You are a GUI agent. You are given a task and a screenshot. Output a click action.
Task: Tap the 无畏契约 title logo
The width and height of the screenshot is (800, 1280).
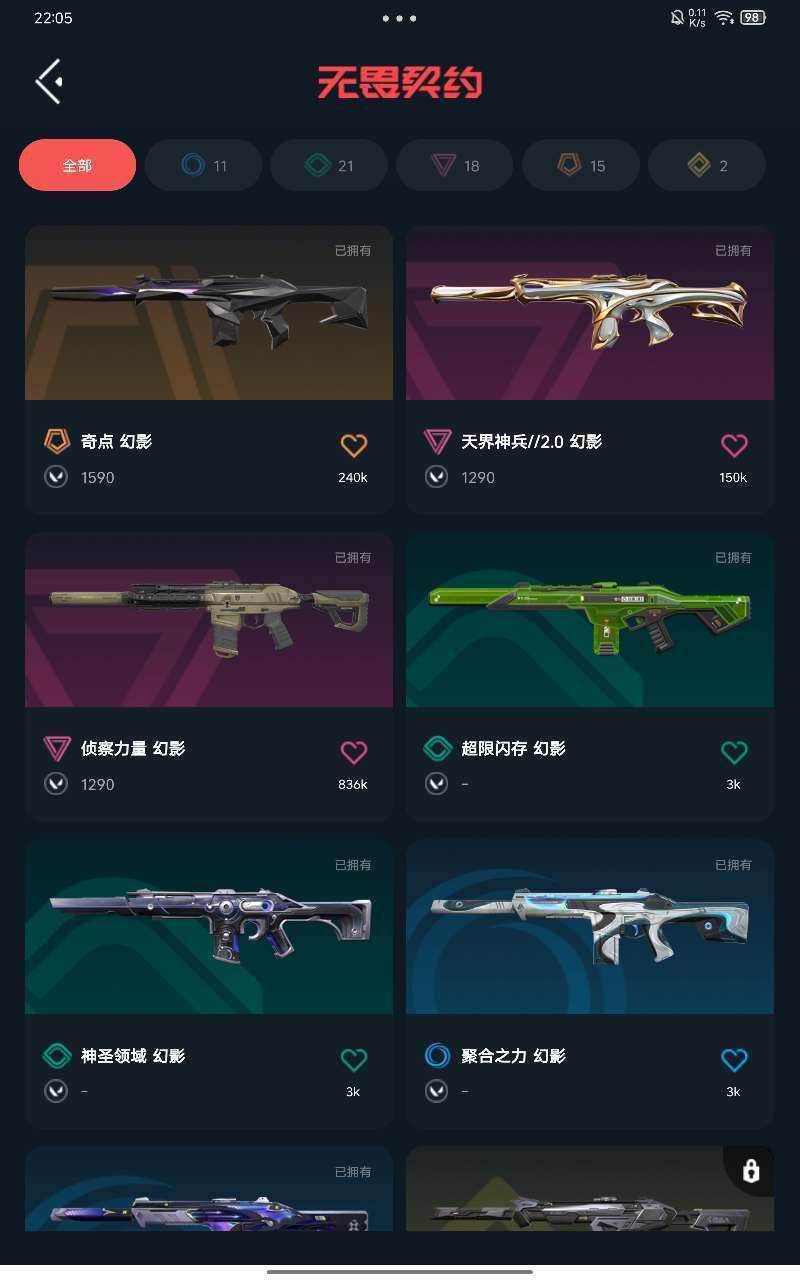(x=400, y=82)
